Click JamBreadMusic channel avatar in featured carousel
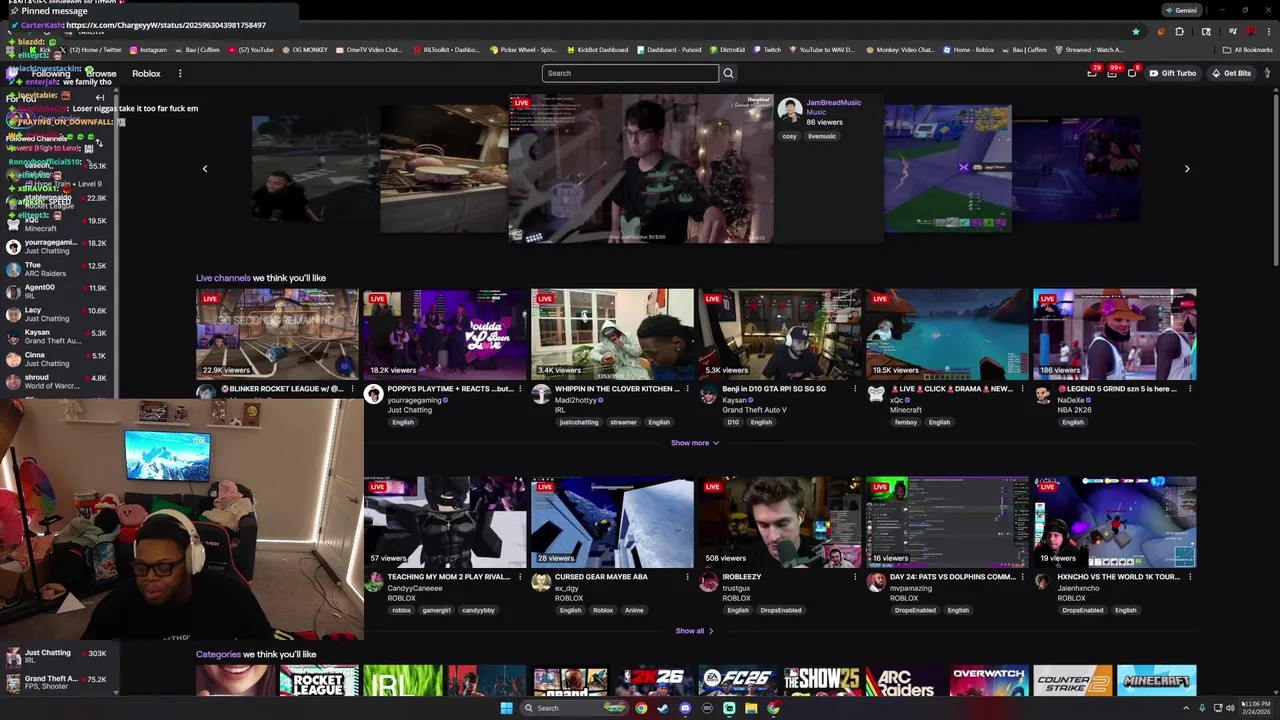 pos(790,110)
